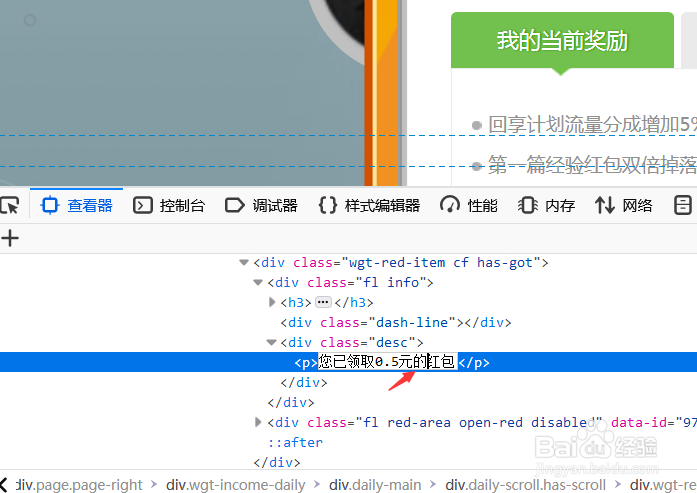Open the 网络 network tab
Screen dimensions: 697x493
click(623, 205)
